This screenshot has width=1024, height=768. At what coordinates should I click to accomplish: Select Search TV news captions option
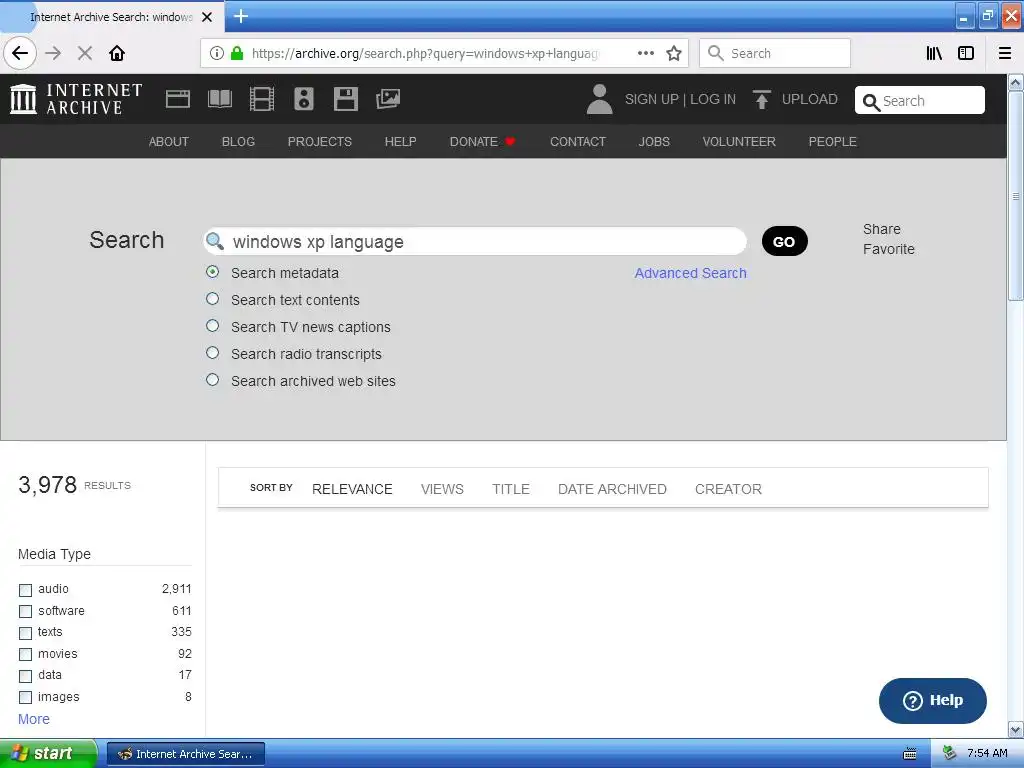tap(212, 325)
